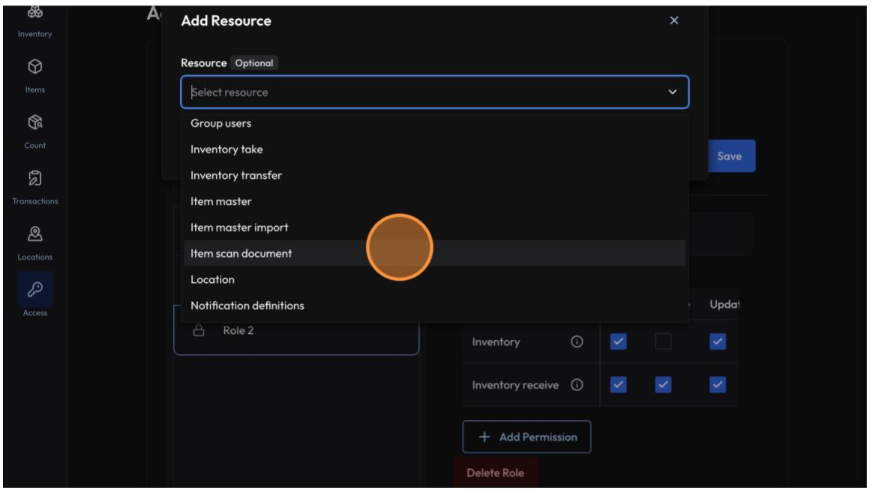Click the Save button
This screenshot has height=493, width=876.
(731, 156)
